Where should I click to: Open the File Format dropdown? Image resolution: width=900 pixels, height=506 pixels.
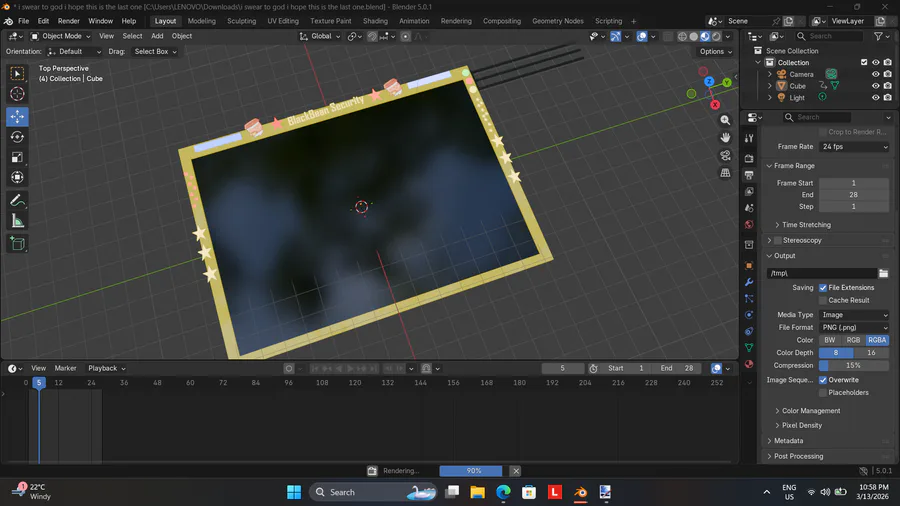point(853,327)
